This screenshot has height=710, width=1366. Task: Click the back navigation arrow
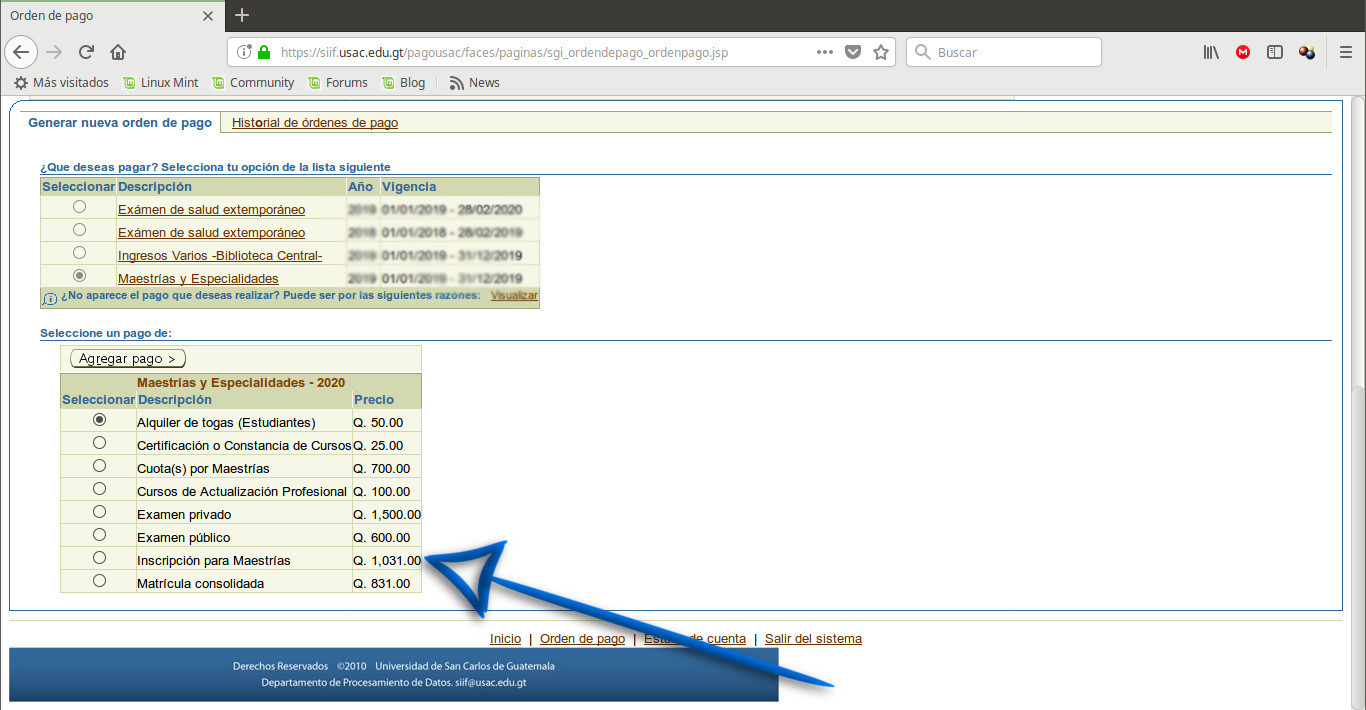click(22, 52)
